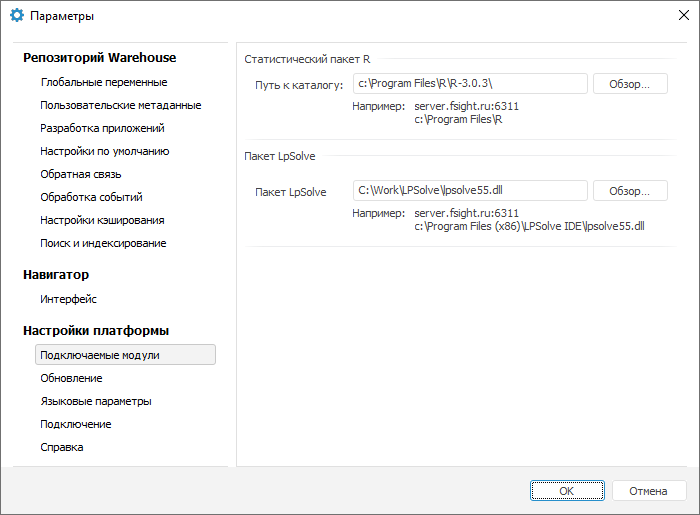
Task: Go to Разработка приложений section
Action: tap(102, 128)
